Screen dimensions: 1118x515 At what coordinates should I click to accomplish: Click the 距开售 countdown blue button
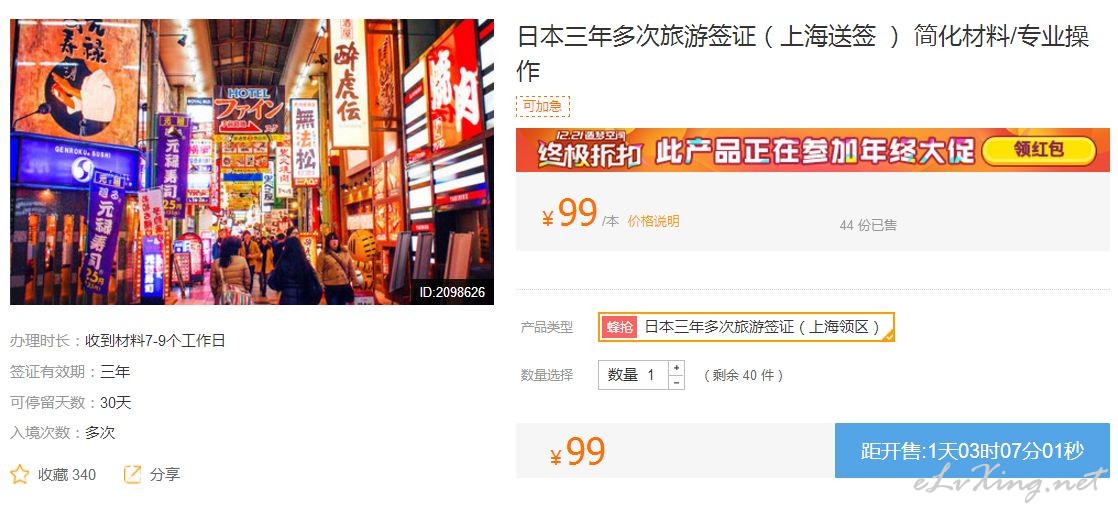[x=973, y=451]
